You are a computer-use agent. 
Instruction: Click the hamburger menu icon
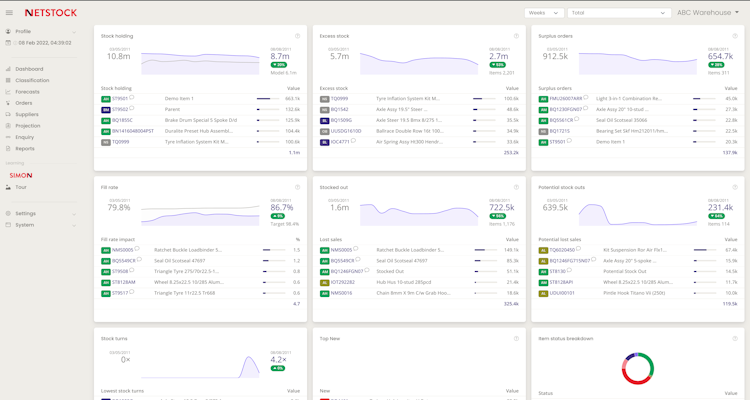click(x=9, y=14)
